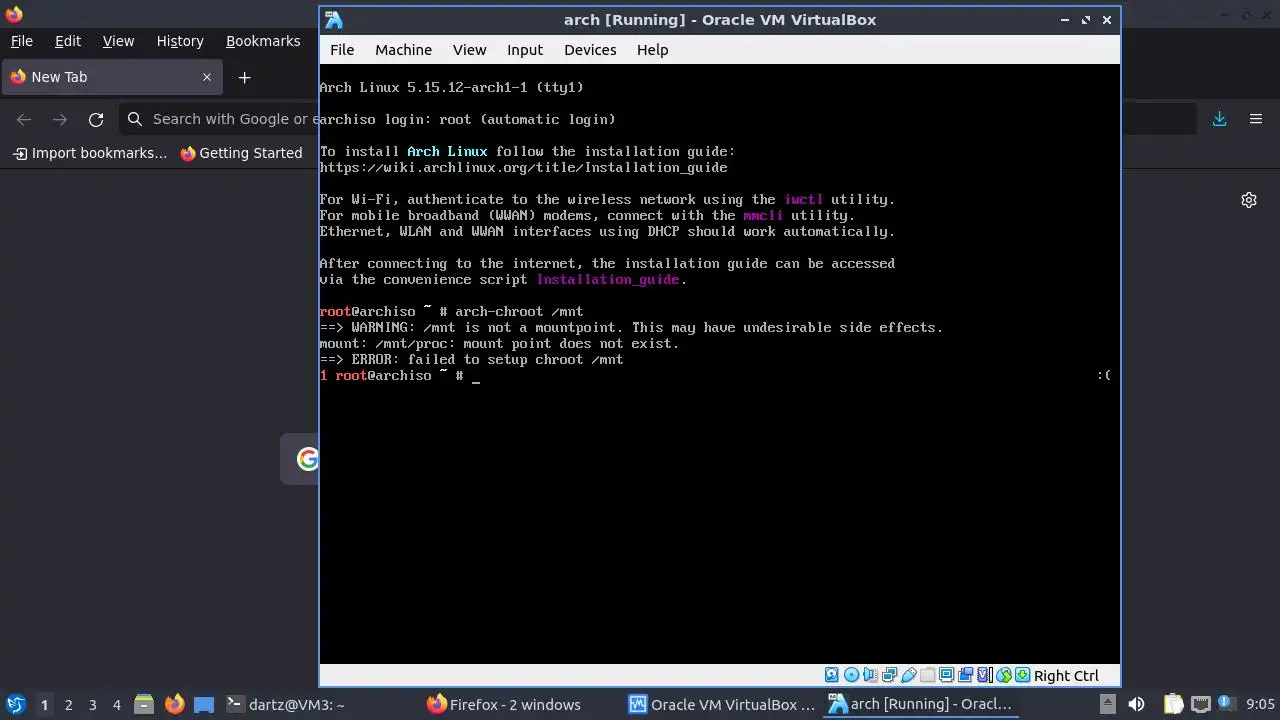The height and width of the screenshot is (720, 1280).
Task: Open Firefox Bookmarks menu
Action: pos(263,41)
